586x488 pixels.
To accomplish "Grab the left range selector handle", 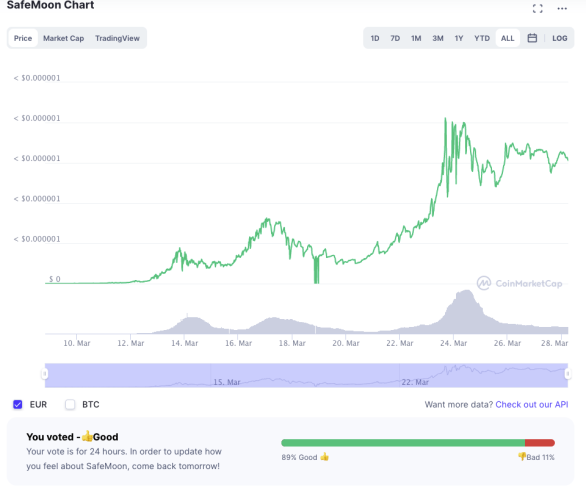I will point(45,374).
